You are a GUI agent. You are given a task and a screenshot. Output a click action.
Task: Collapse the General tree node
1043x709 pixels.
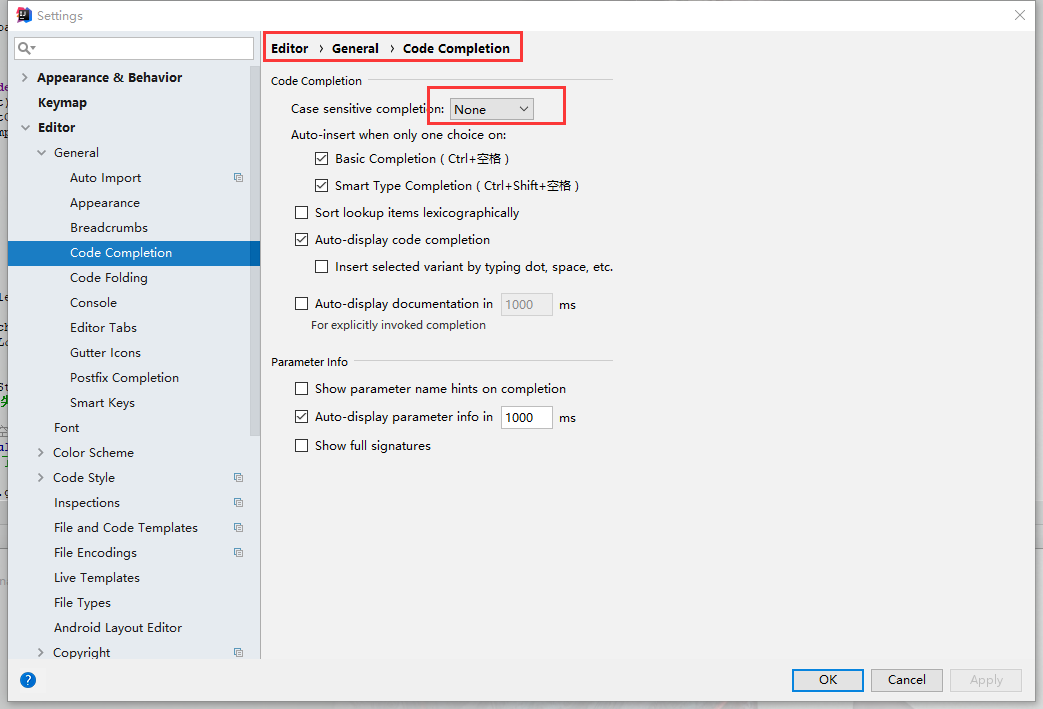pos(41,153)
